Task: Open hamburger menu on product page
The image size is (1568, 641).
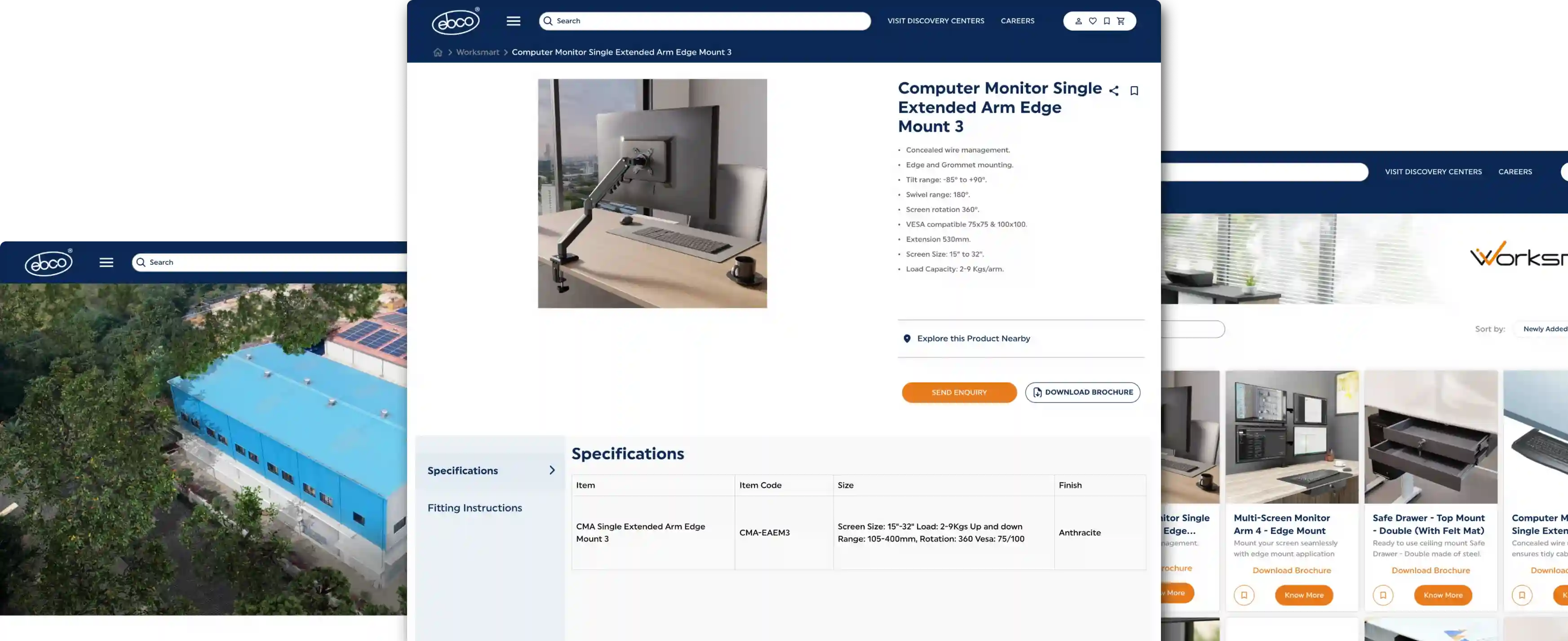Action: (513, 21)
